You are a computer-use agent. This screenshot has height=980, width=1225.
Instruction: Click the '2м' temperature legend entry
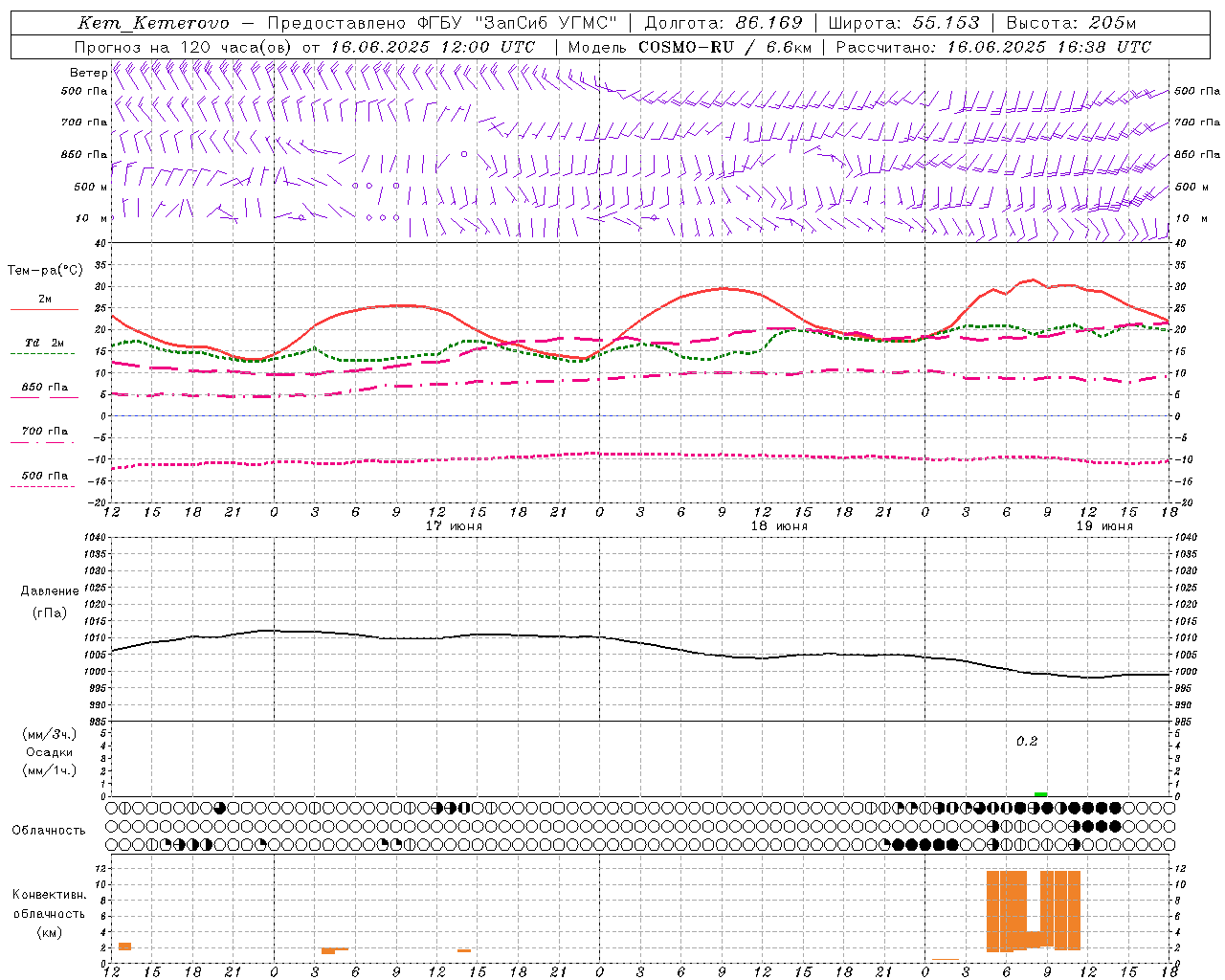45,300
